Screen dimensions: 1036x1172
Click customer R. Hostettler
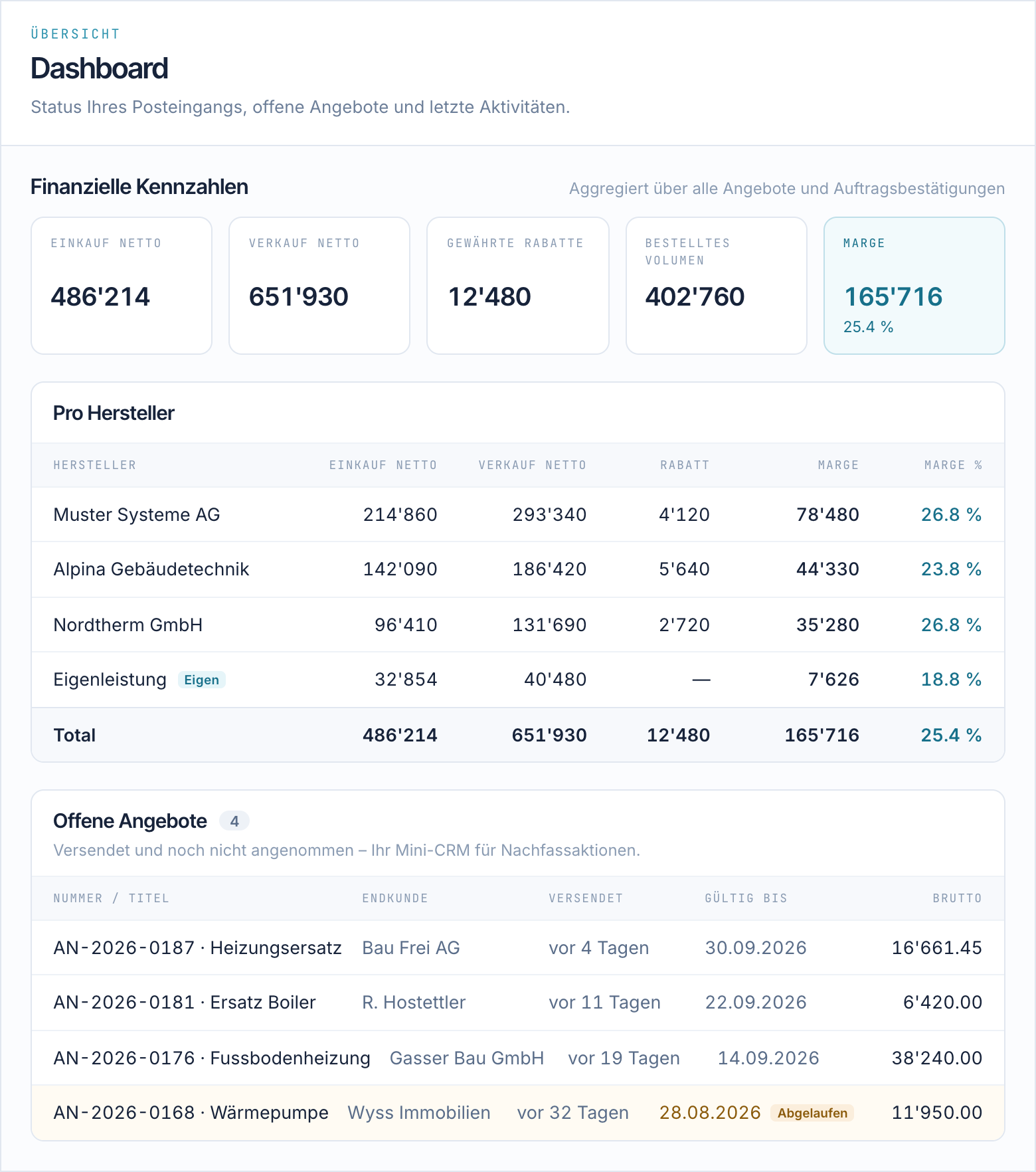tap(414, 1003)
